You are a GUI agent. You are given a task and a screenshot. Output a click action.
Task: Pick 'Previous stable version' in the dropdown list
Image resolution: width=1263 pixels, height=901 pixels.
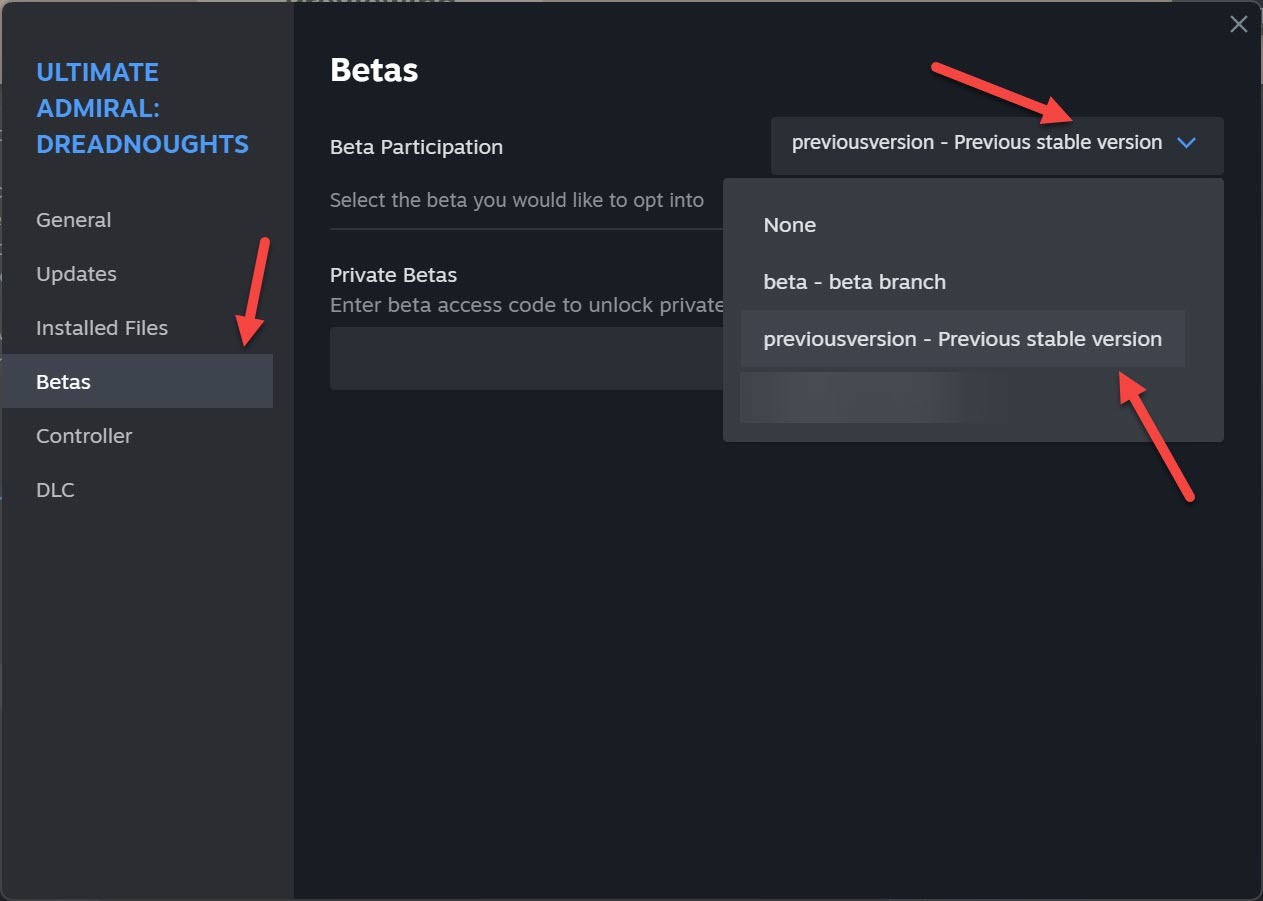(962, 339)
